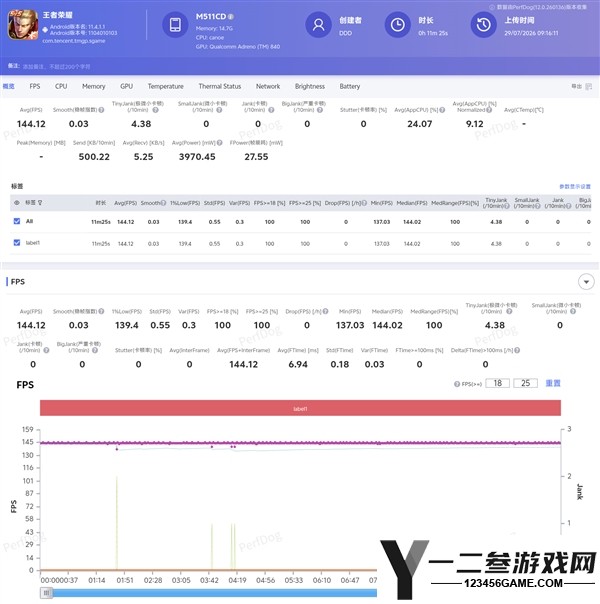
Task: Click help icon under overview BigJank label
Action: (320, 110)
